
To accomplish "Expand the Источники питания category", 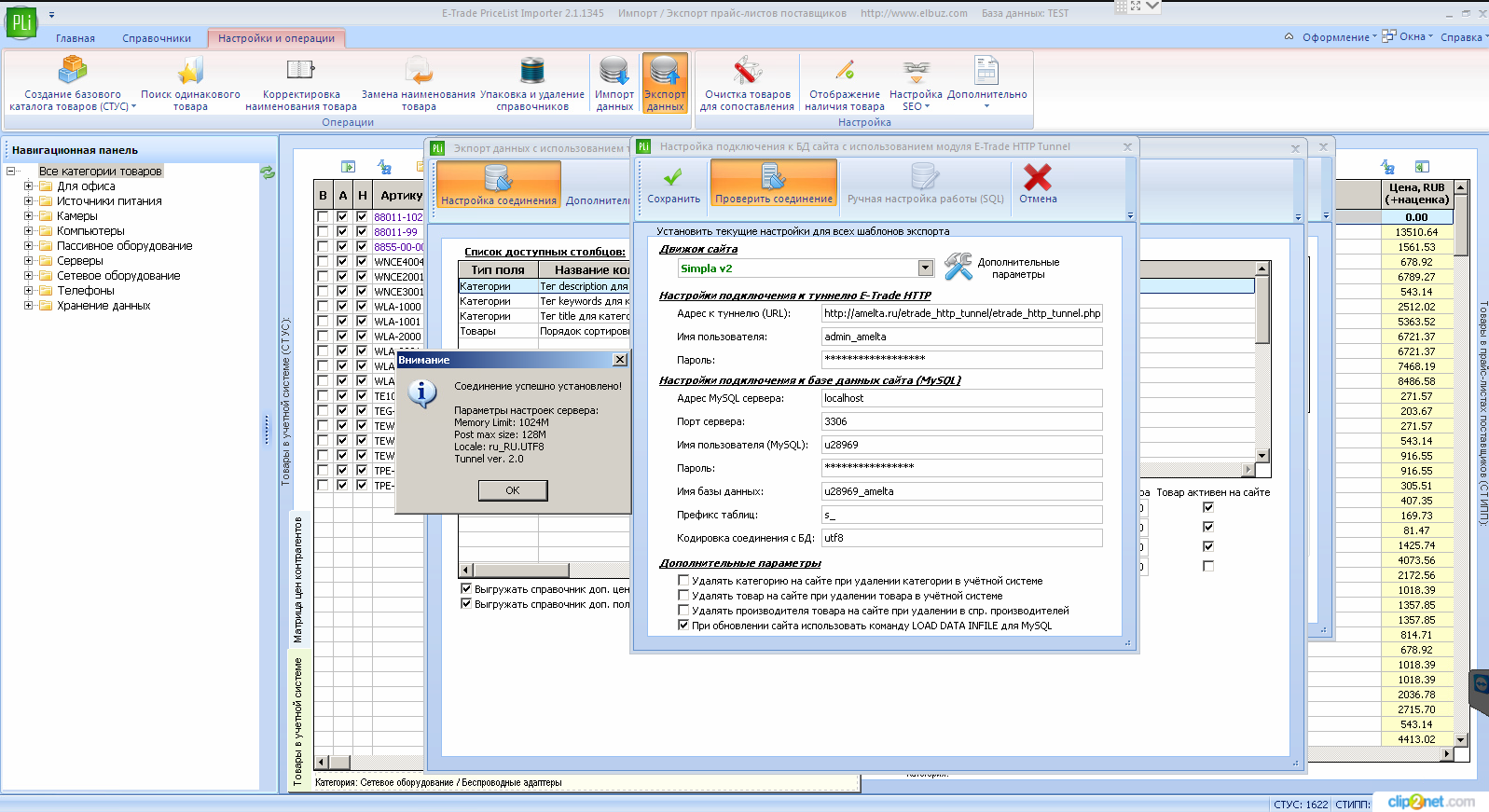I will [28, 201].
